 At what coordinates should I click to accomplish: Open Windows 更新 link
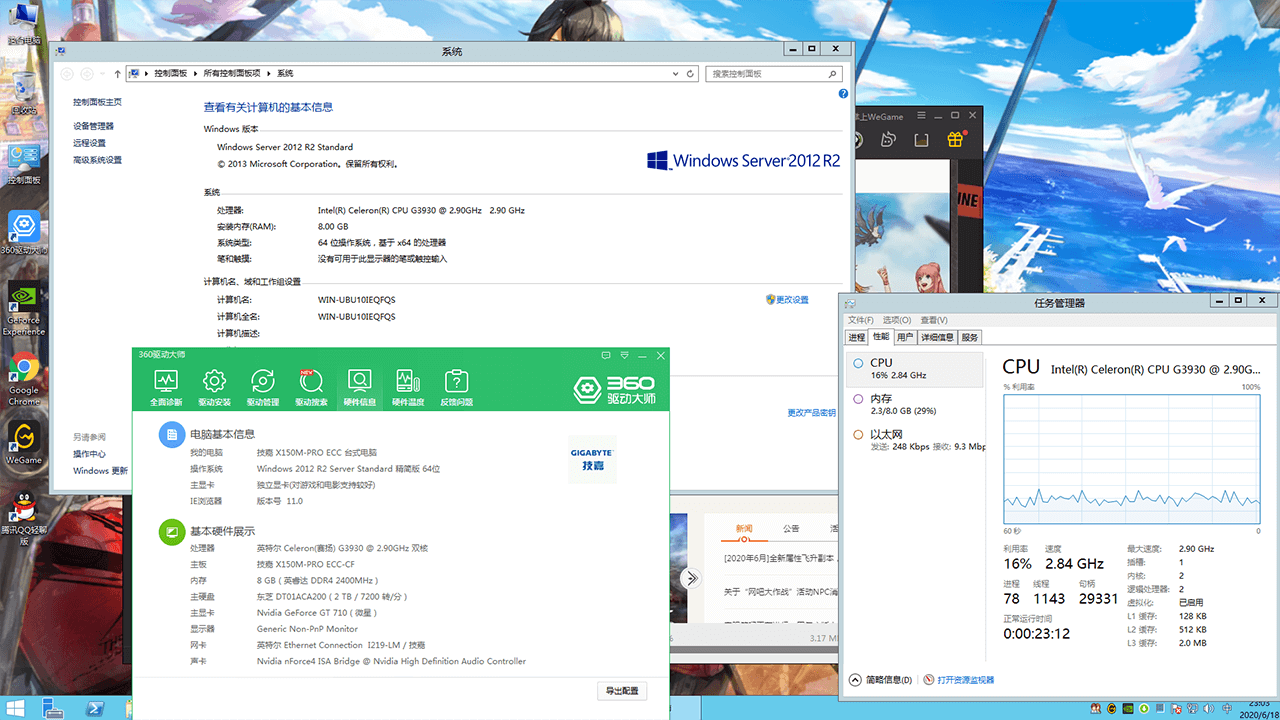click(100, 471)
